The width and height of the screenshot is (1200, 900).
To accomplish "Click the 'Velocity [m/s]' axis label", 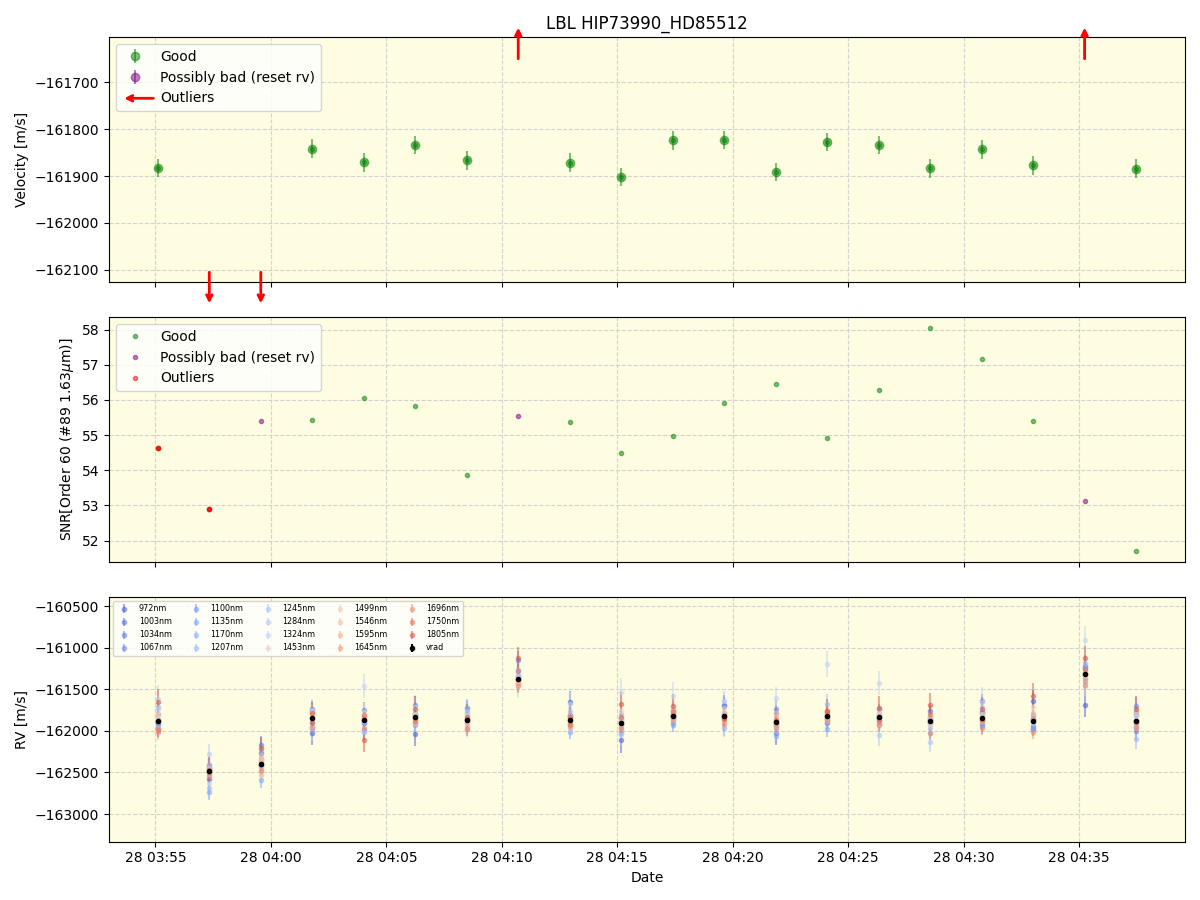I will 21,160.
